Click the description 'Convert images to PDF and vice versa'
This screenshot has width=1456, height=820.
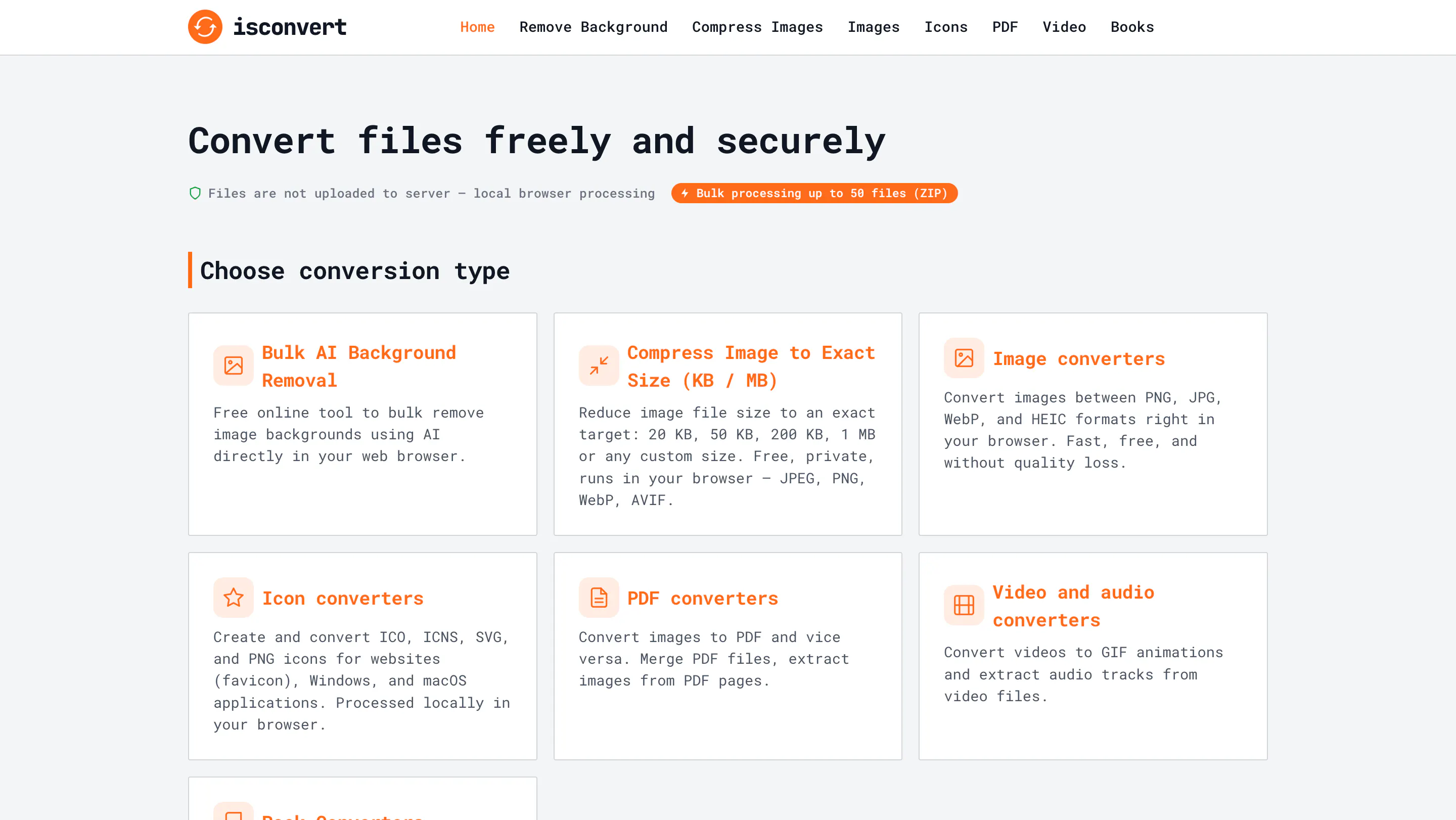click(714, 659)
